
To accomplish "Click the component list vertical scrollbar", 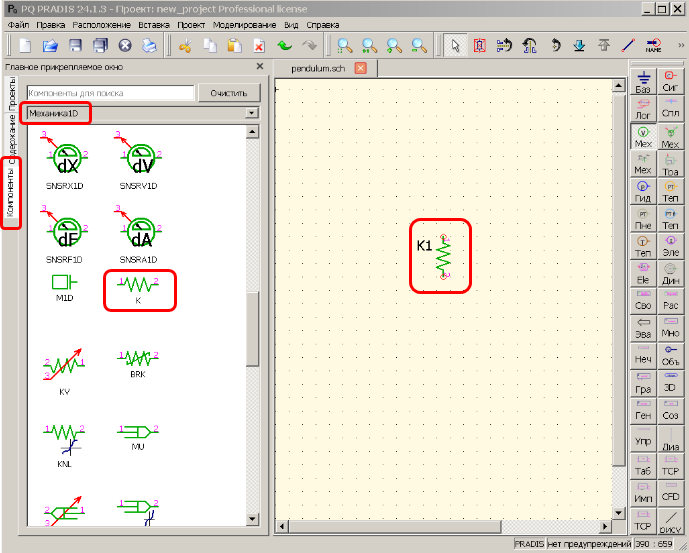I will 252,330.
